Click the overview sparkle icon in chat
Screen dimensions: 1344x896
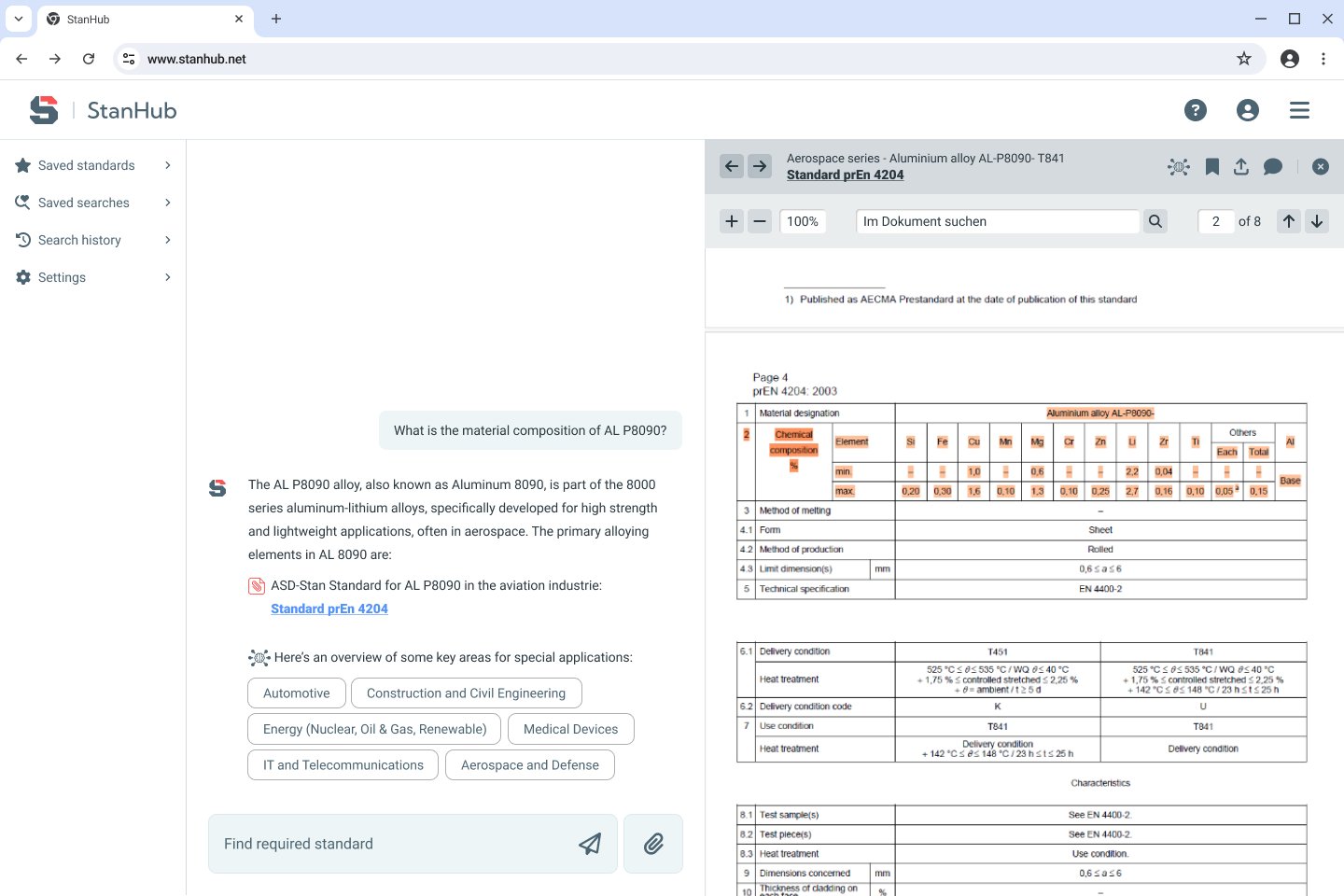click(x=259, y=658)
